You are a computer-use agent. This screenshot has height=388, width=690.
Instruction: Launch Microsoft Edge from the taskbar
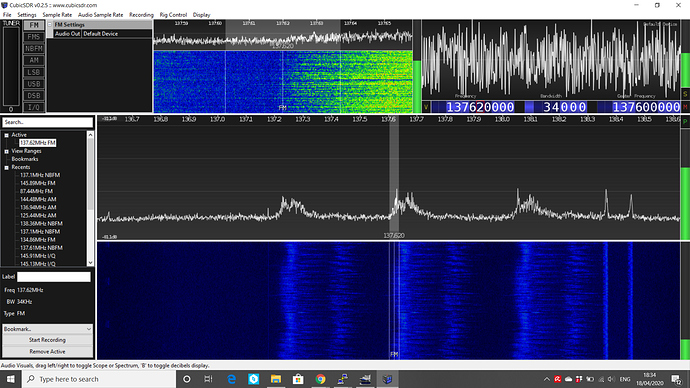231,379
